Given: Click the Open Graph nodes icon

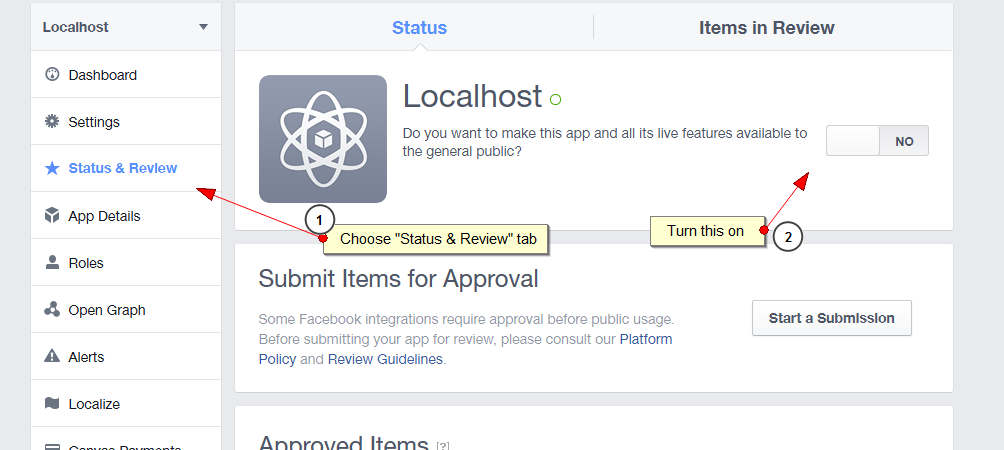Looking at the screenshot, I should tap(52, 309).
